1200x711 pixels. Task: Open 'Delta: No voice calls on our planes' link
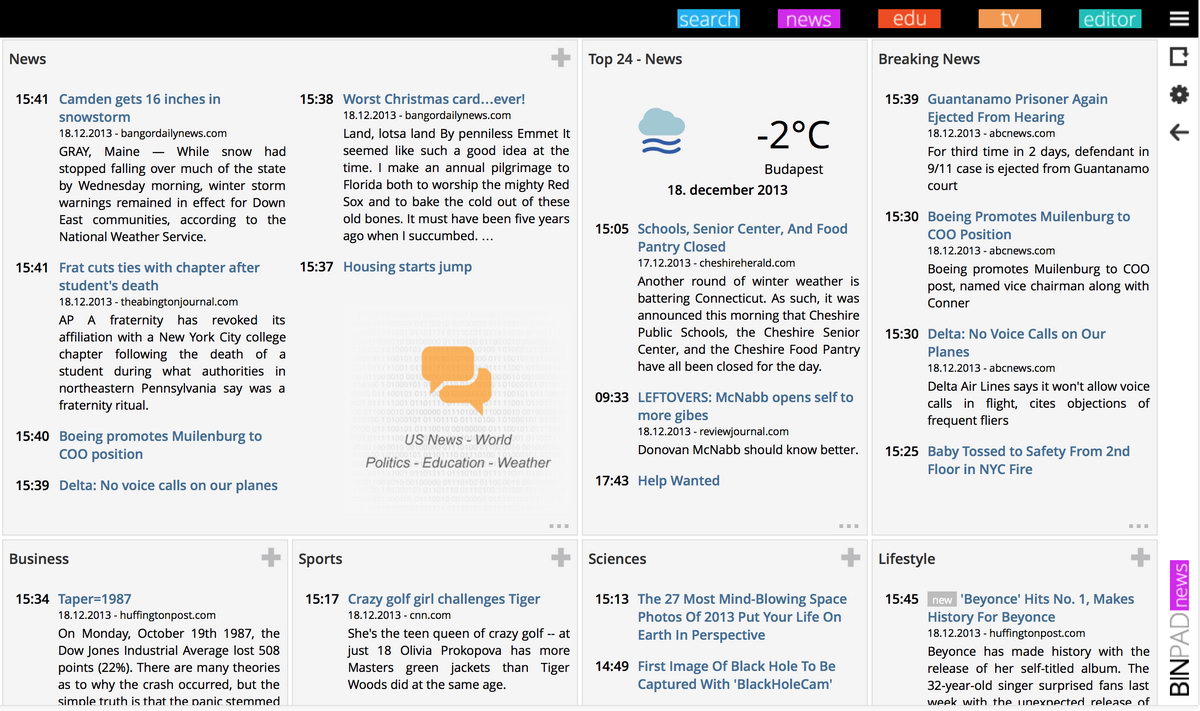point(168,485)
